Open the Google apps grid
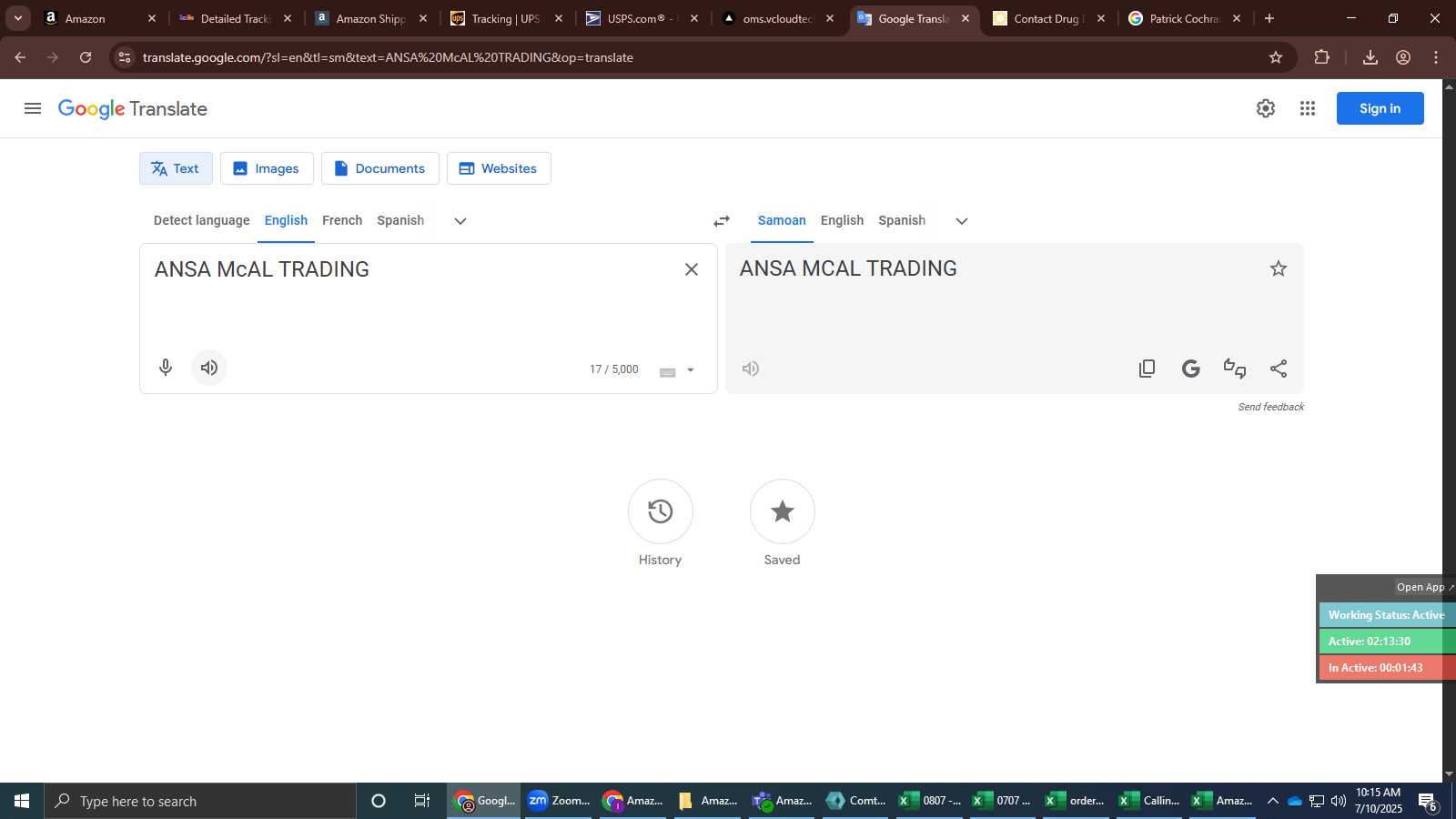 click(x=1308, y=108)
